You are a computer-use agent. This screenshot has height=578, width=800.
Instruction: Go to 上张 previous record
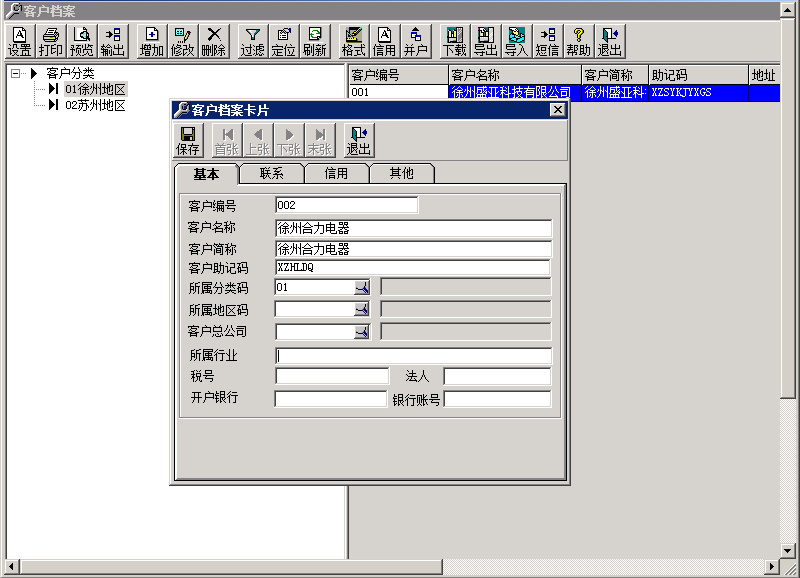pos(258,140)
